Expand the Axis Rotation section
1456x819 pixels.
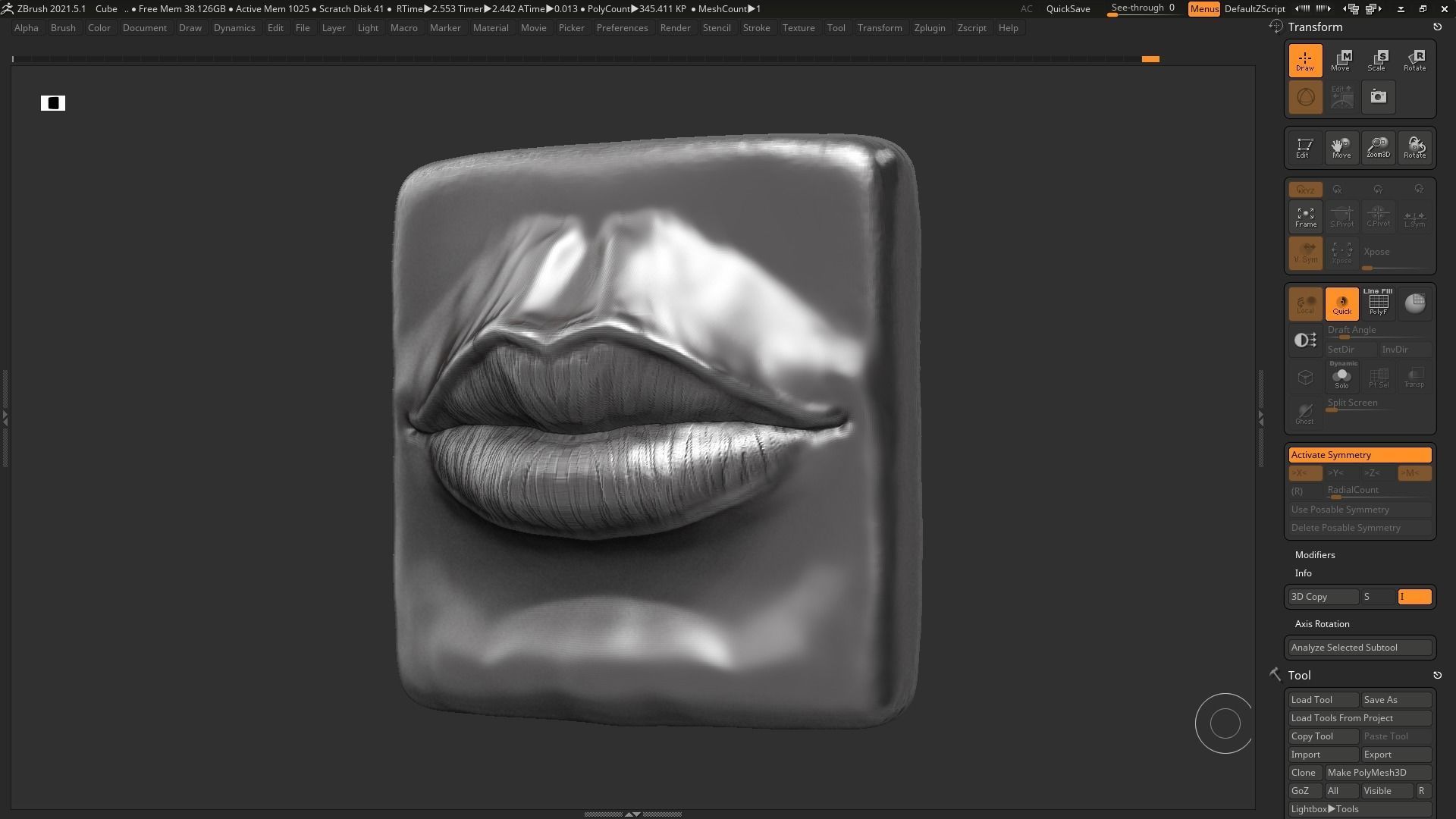coord(1322,624)
